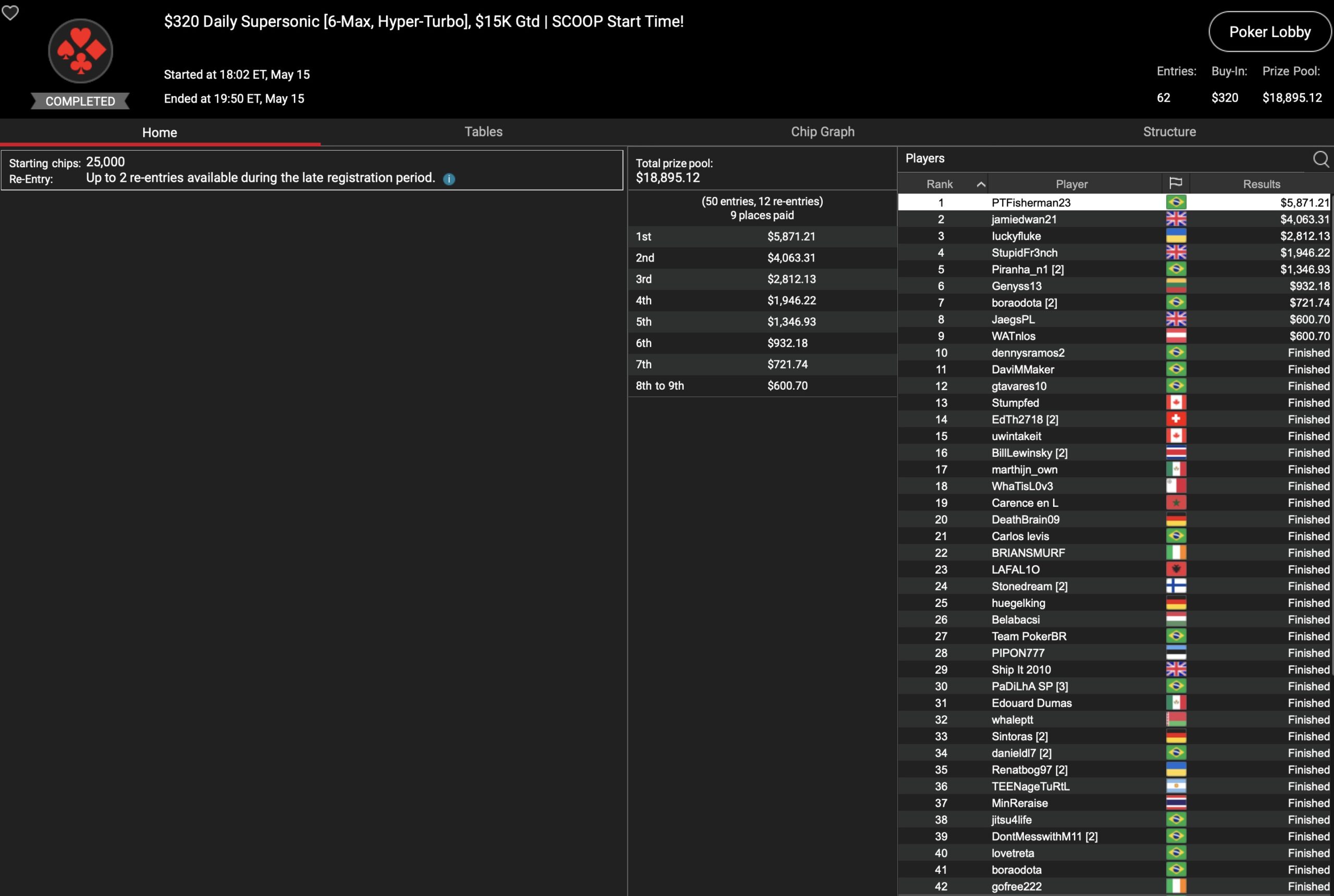The width and height of the screenshot is (1334, 896).
Task: Click the Brazil flag next to PTFisherman23
Action: (1176, 202)
